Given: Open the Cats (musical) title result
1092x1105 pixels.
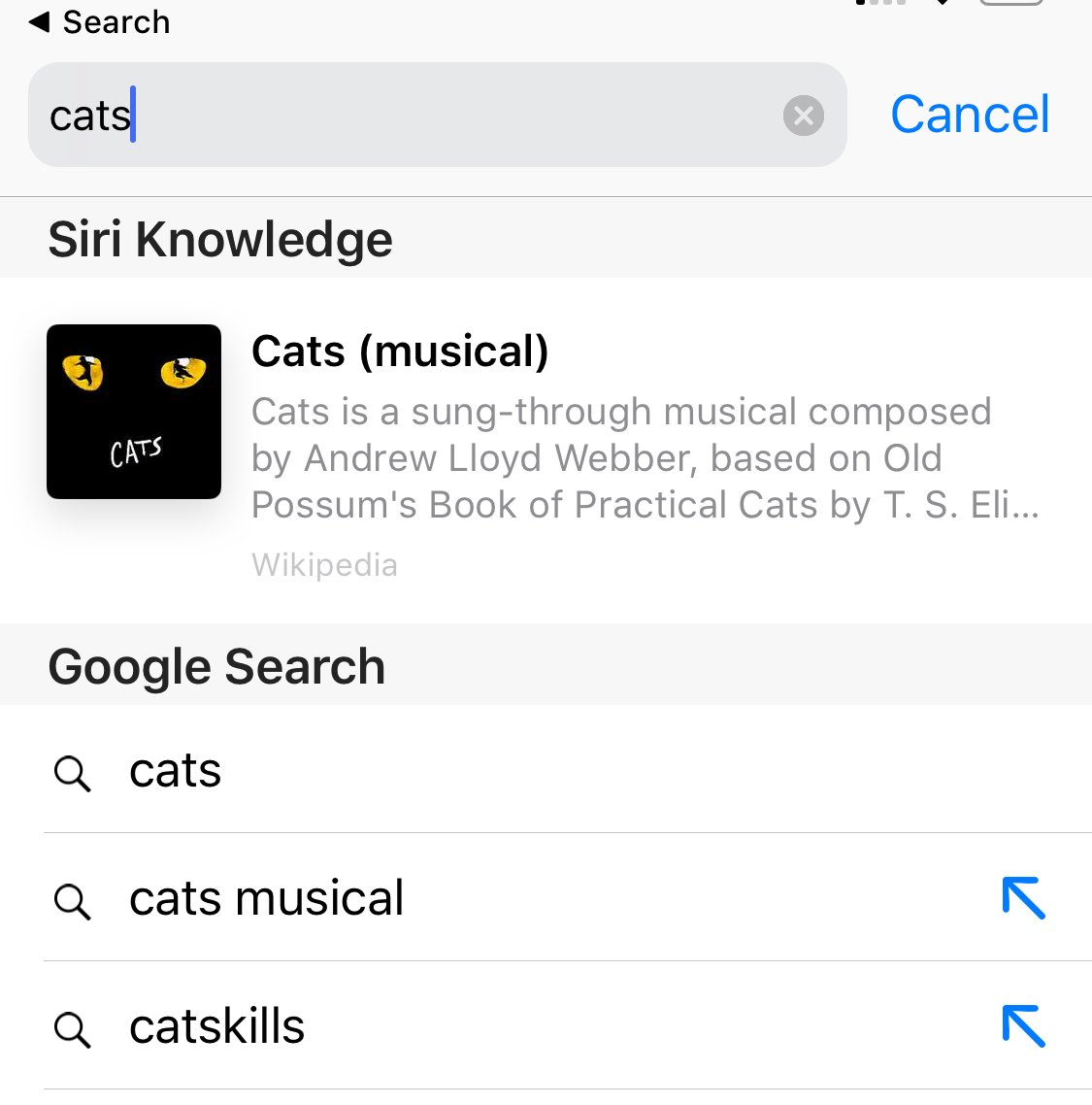Looking at the screenshot, I should tap(400, 351).
